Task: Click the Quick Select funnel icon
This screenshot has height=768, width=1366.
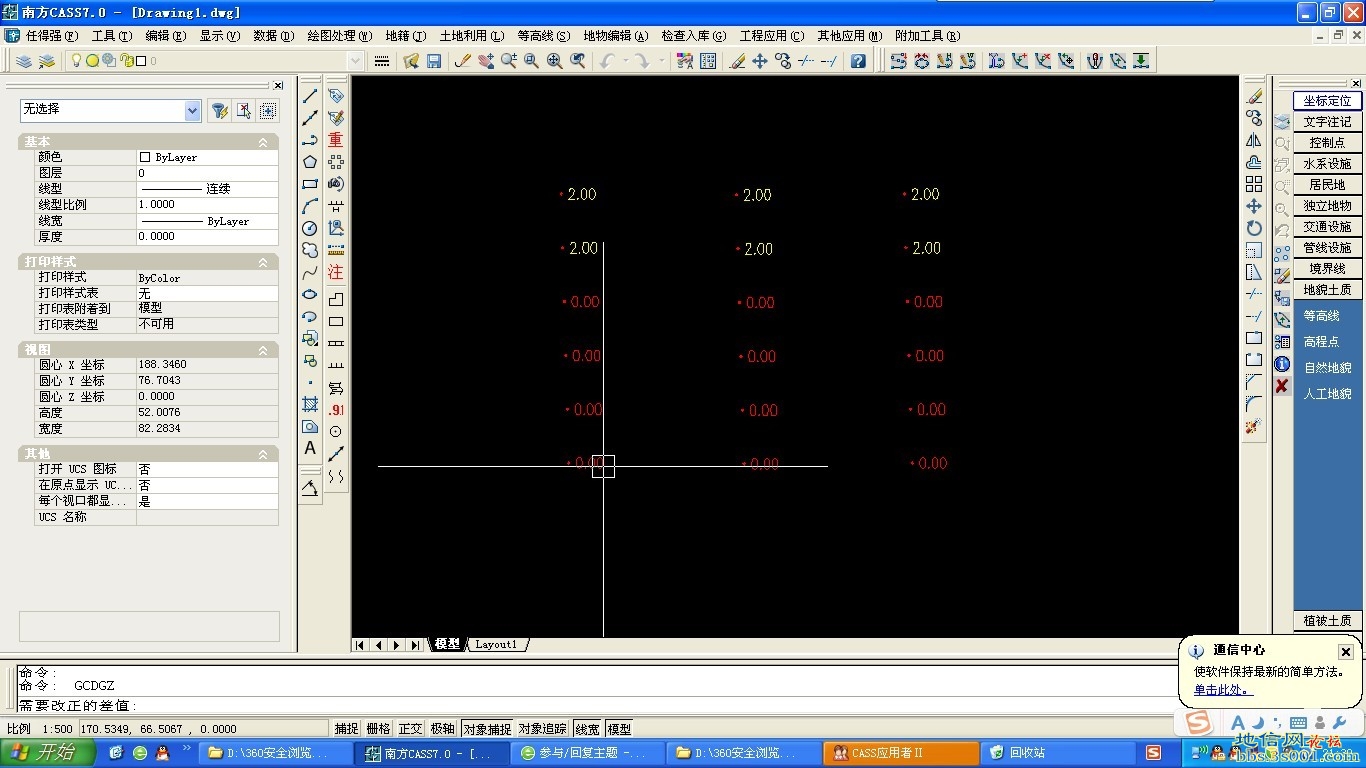Action: pos(220,111)
